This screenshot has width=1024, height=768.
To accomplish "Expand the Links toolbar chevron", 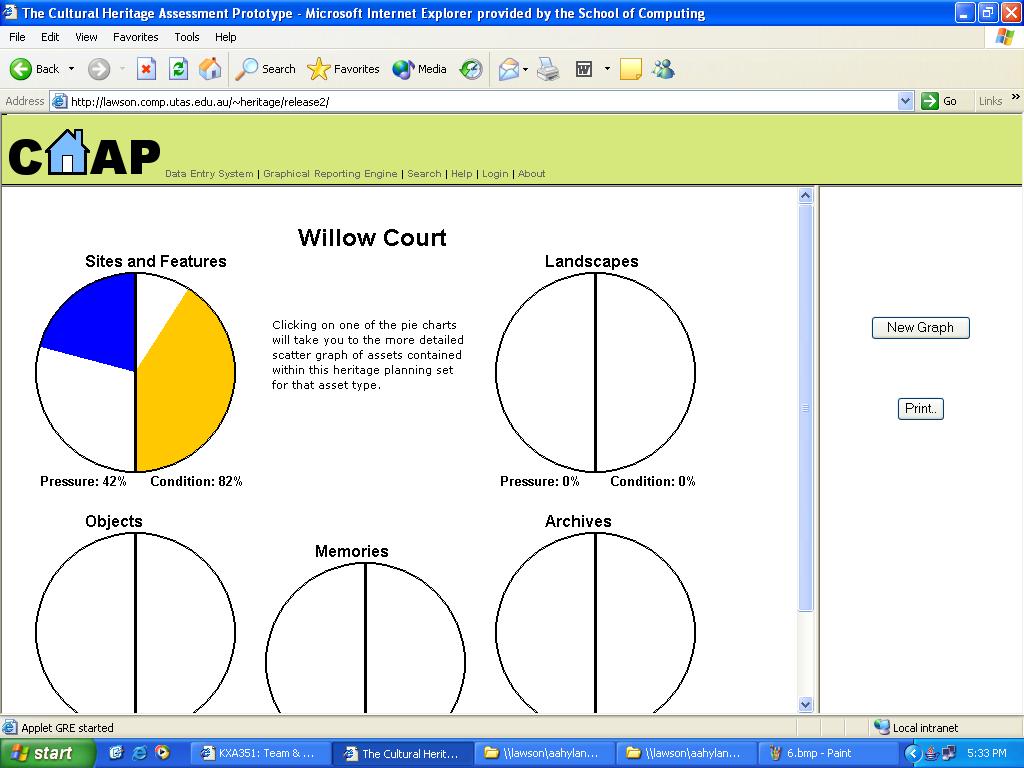I will click(1016, 97).
